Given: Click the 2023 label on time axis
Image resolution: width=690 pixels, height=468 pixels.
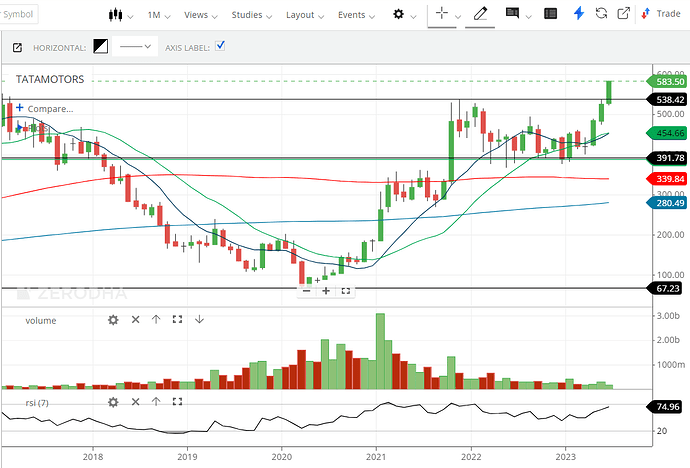Looking at the screenshot, I should (565, 457).
